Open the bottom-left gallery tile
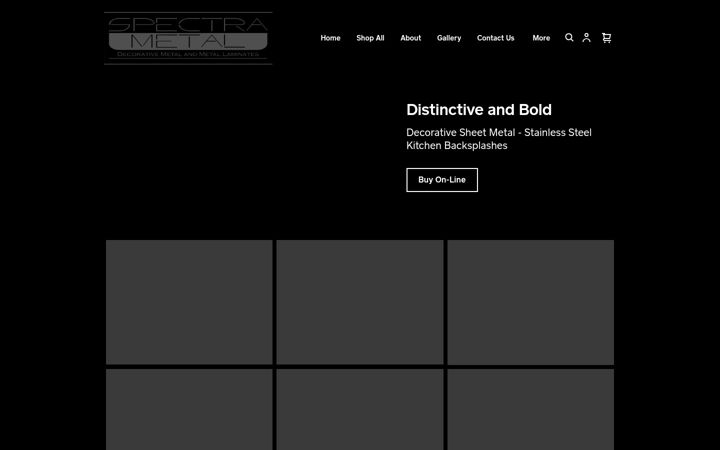The image size is (720, 450). (189, 410)
